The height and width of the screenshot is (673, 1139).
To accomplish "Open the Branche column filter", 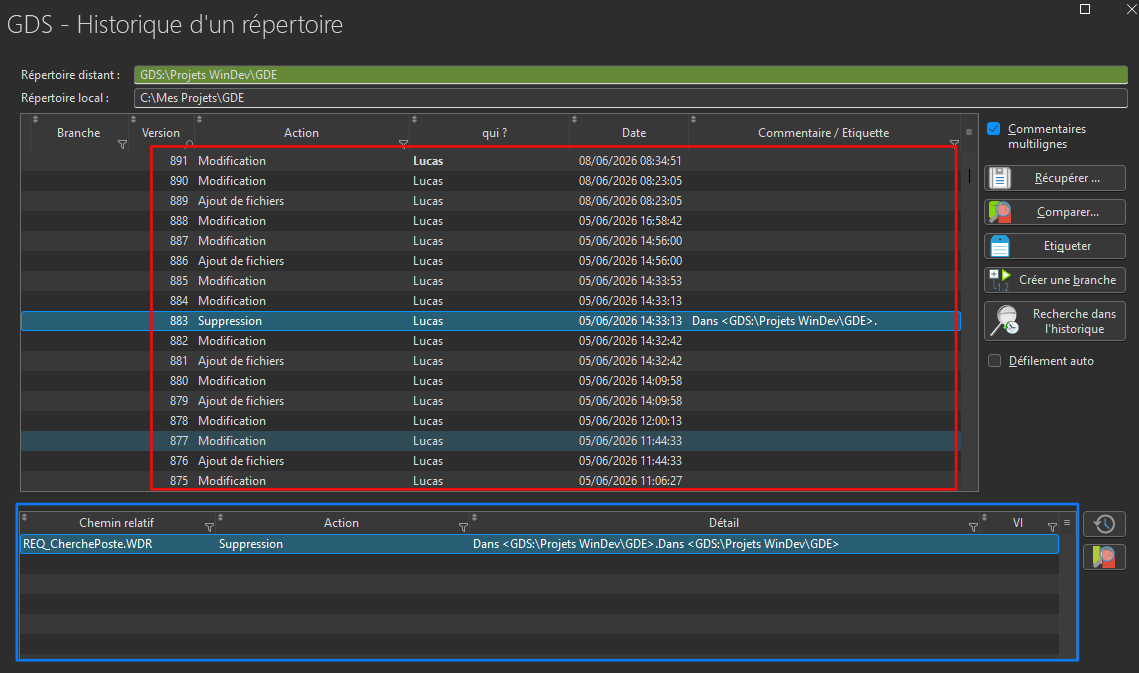I will coord(122,145).
